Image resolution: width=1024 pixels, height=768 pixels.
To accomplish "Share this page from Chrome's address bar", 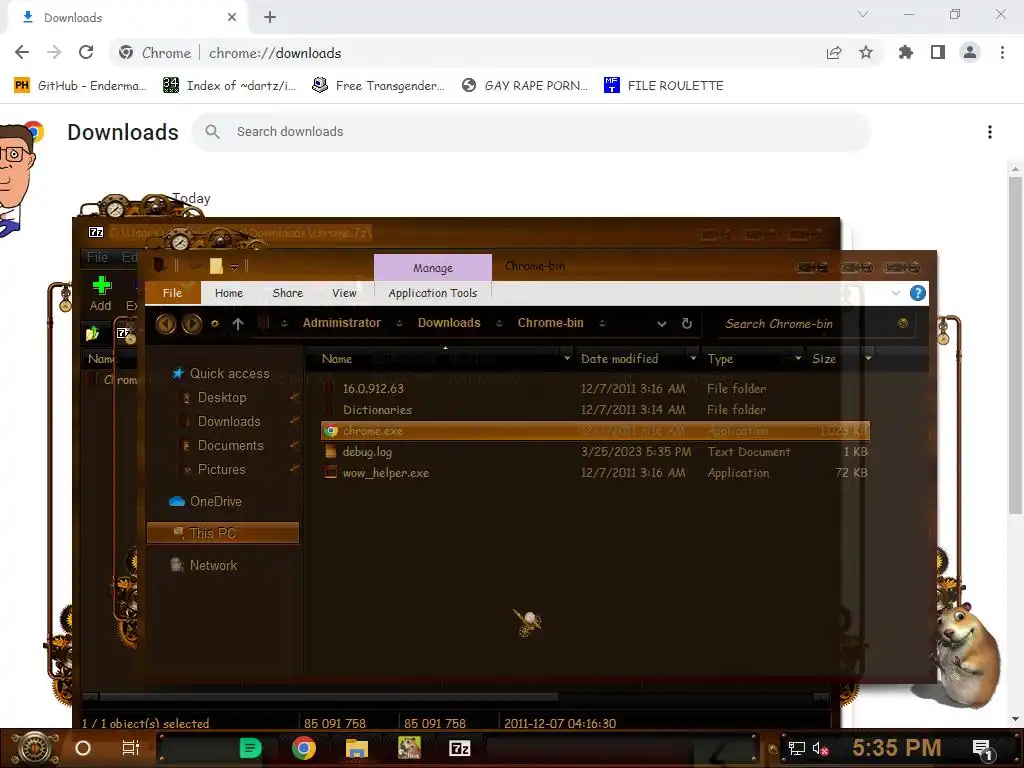I will coord(834,53).
